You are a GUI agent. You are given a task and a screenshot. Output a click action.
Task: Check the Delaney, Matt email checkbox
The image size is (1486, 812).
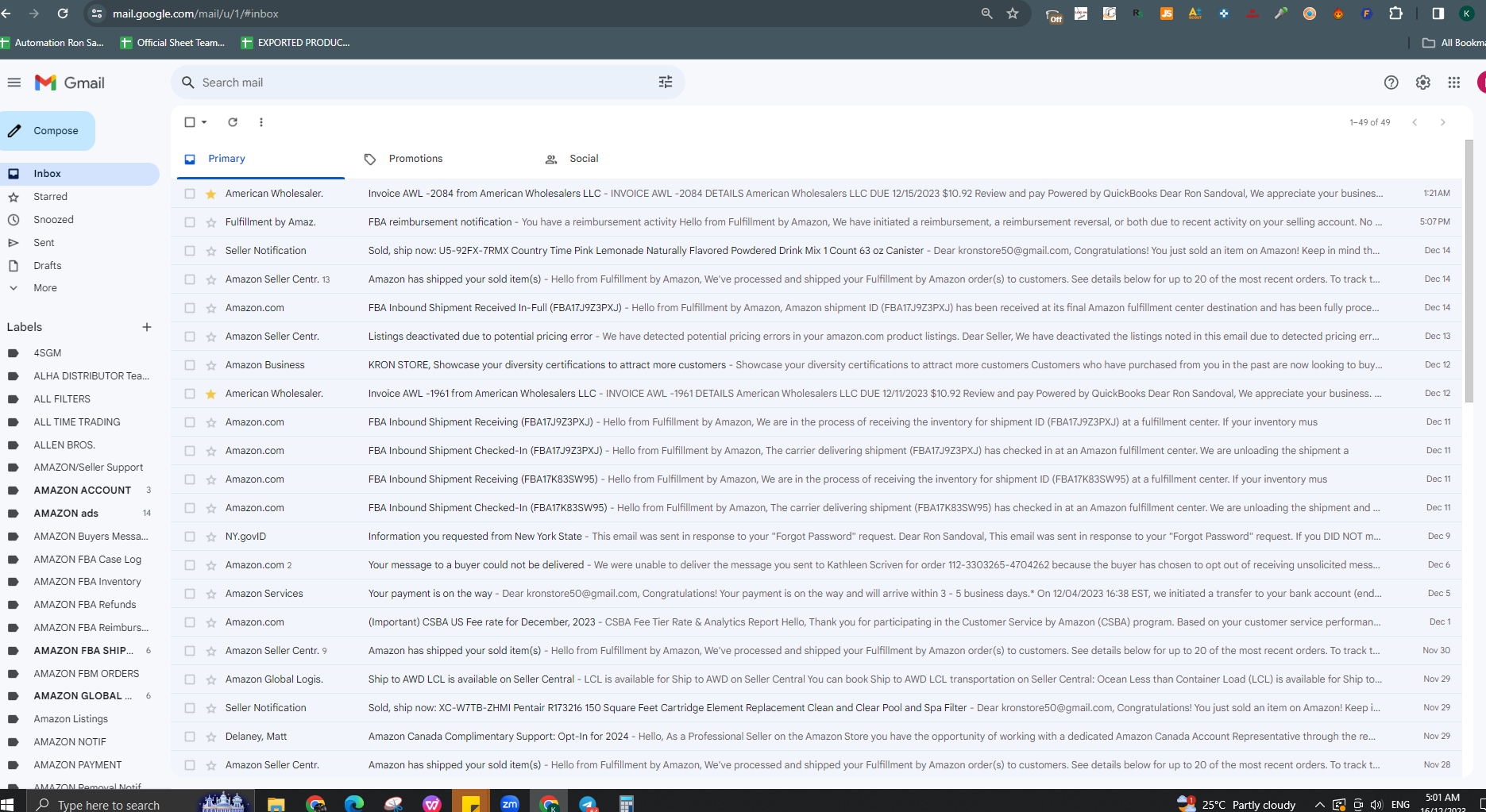click(189, 737)
